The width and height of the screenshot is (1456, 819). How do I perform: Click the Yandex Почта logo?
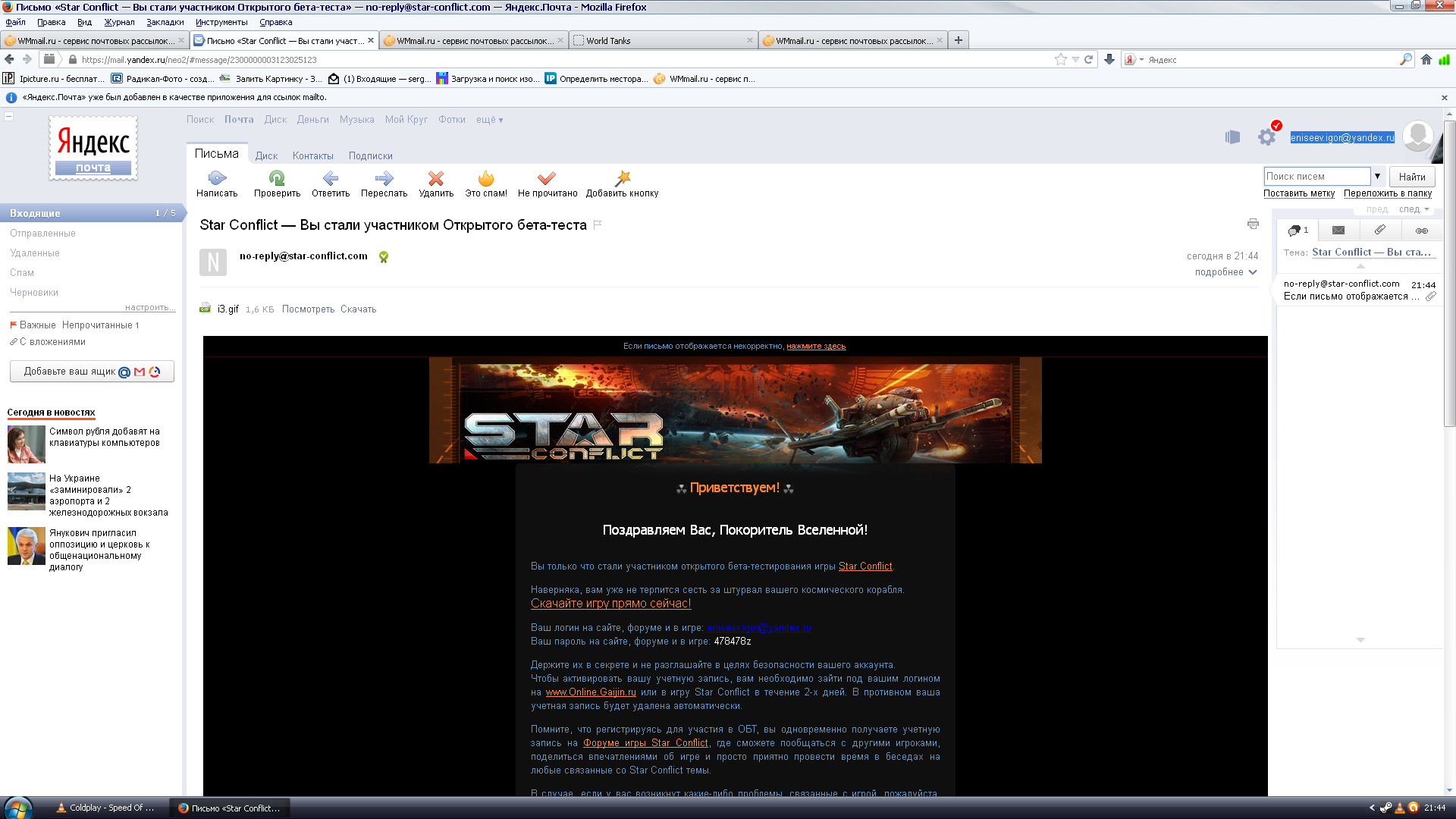point(93,148)
